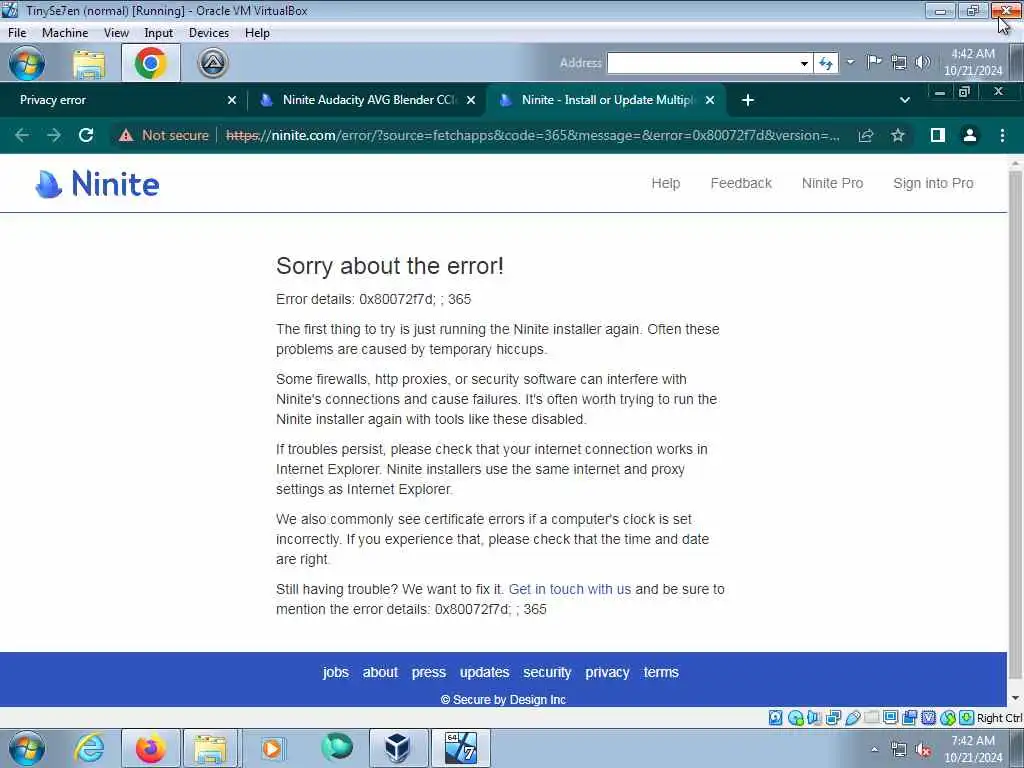The width and height of the screenshot is (1024, 768).
Task: Open Chrome tab search dropdown chevron
Action: coord(904,100)
